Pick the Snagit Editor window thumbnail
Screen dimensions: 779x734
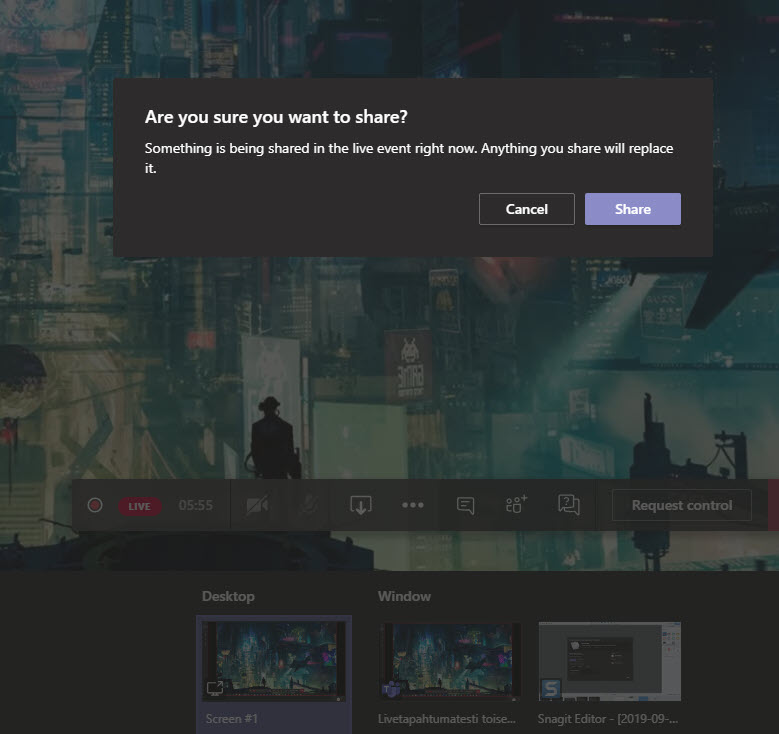point(610,660)
